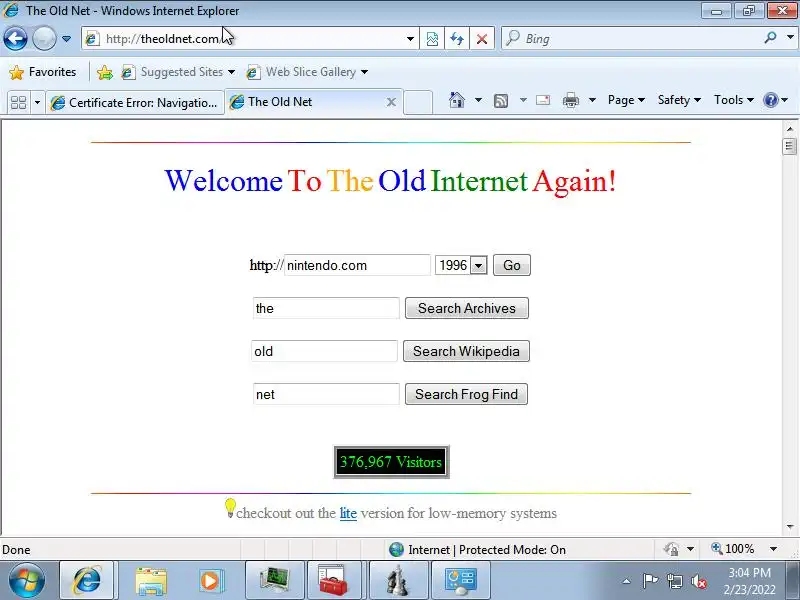Screen dimensions: 800x600
Task: Open the 100% zoom level dropdown
Action: 773,549
